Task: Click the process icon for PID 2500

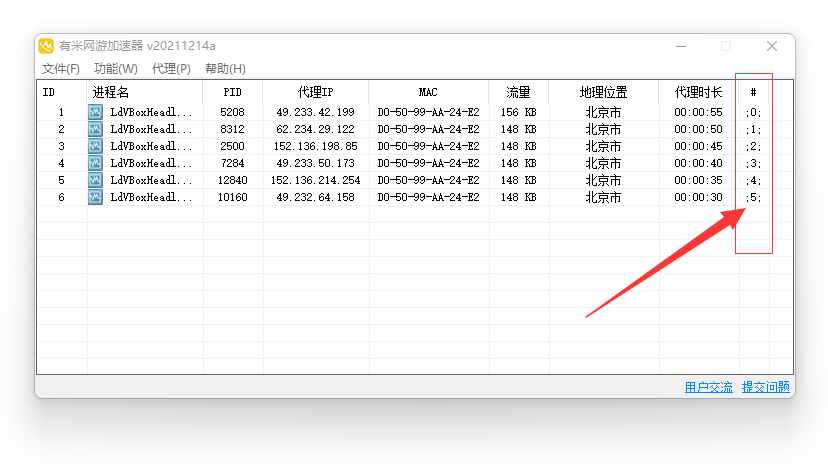Action: click(x=96, y=146)
